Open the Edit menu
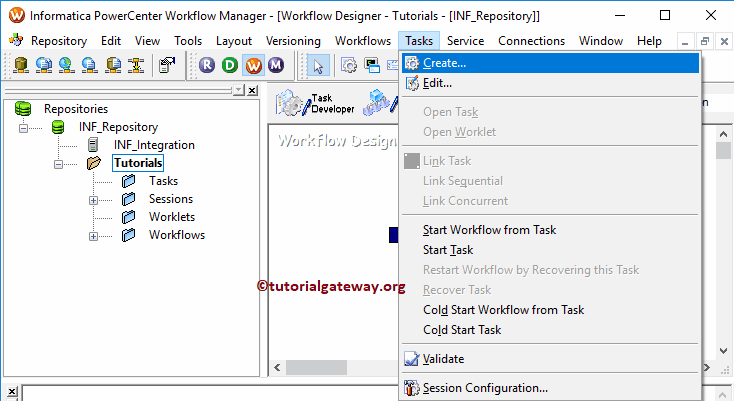The height and width of the screenshot is (401, 734). (111, 41)
